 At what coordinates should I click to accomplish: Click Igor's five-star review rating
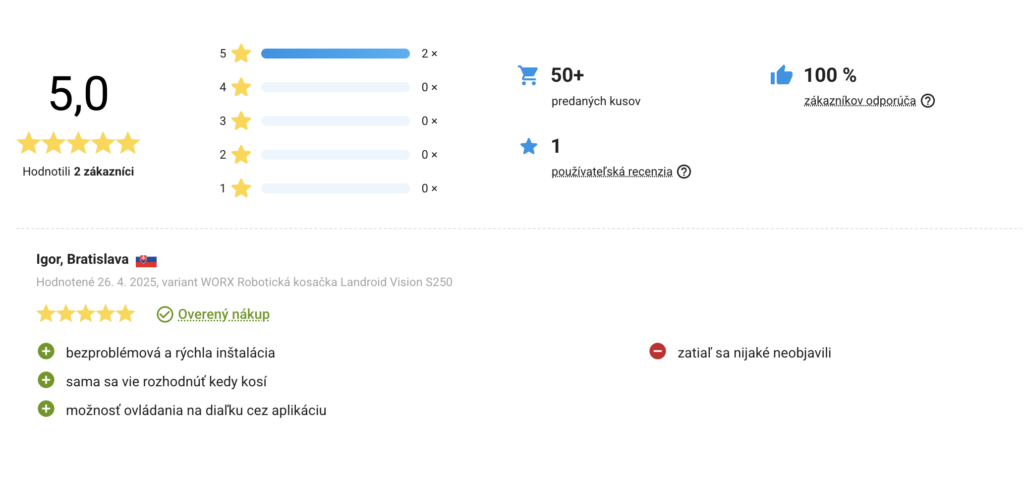pyautogui.click(x=86, y=314)
